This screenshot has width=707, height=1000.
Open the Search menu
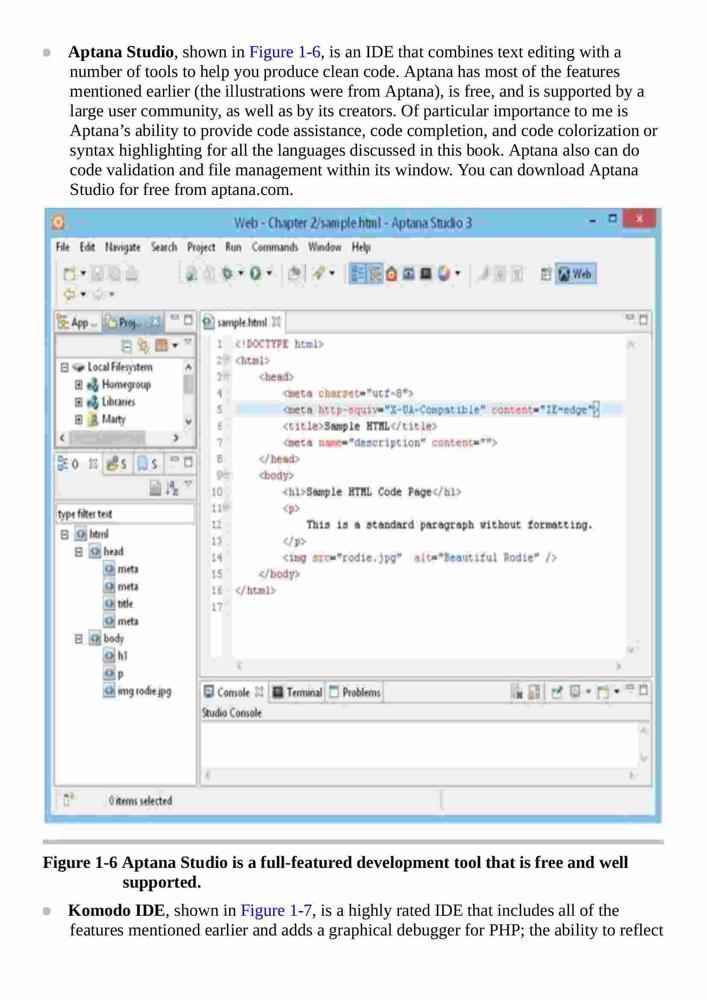tap(164, 247)
